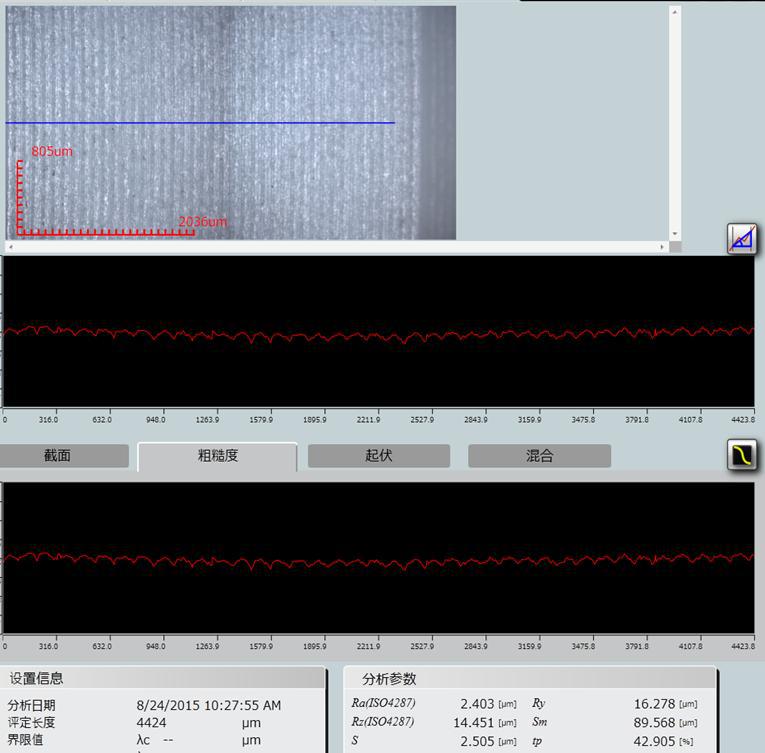Click the 评定长度 value 4424
The height and width of the screenshot is (753, 765).
coord(152,722)
